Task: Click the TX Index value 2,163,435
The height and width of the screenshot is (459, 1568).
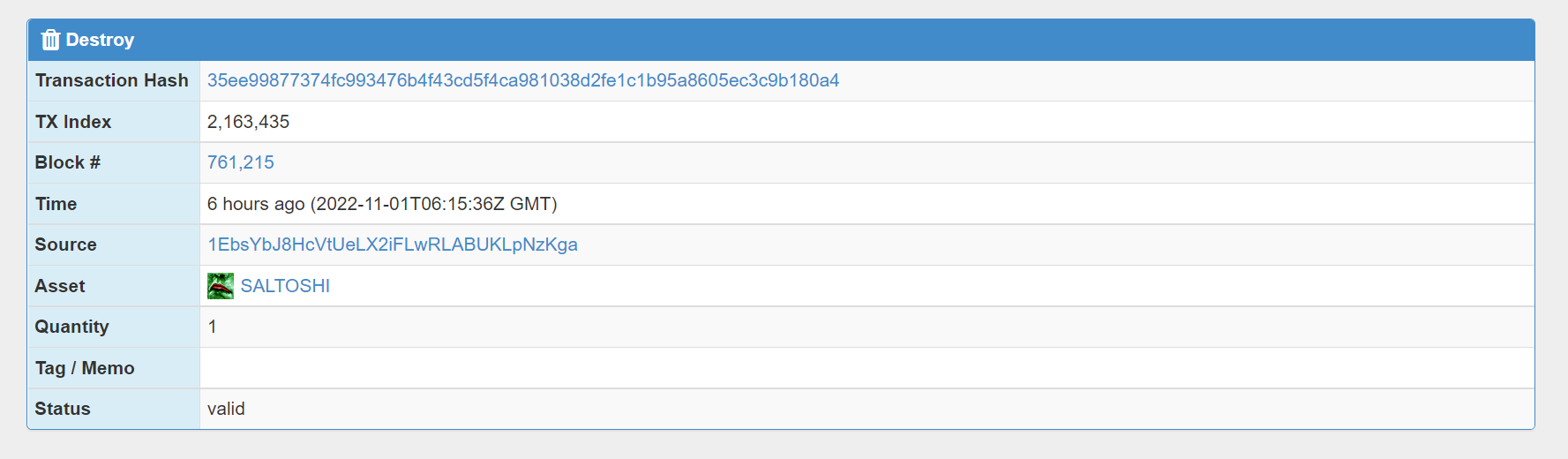Action: tap(248, 122)
